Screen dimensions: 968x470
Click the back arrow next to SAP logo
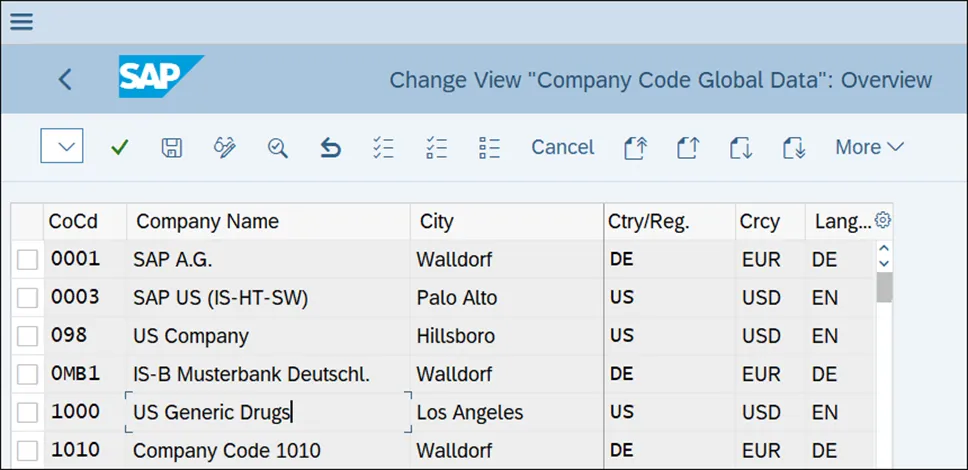point(66,79)
